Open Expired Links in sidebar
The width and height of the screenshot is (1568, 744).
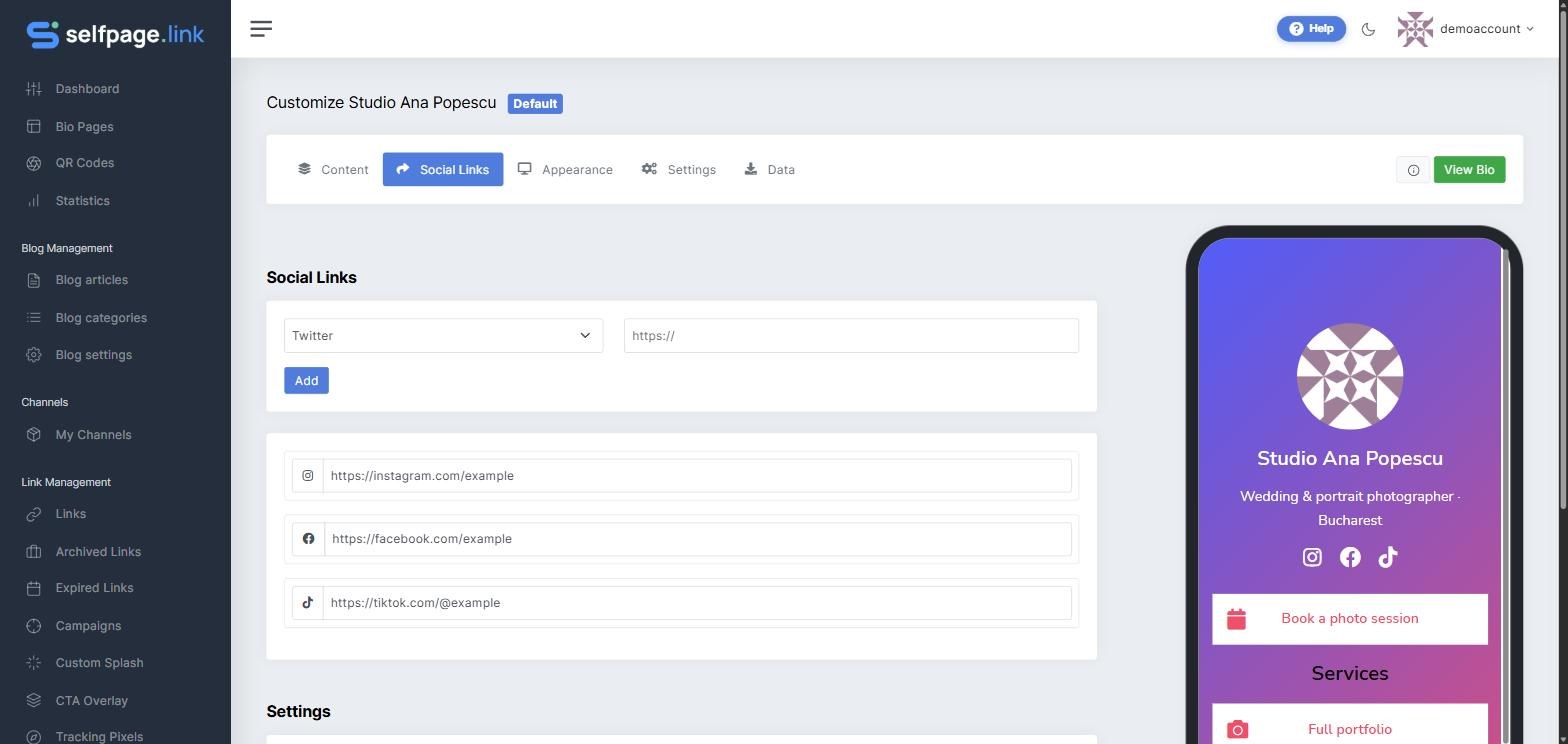coord(94,588)
